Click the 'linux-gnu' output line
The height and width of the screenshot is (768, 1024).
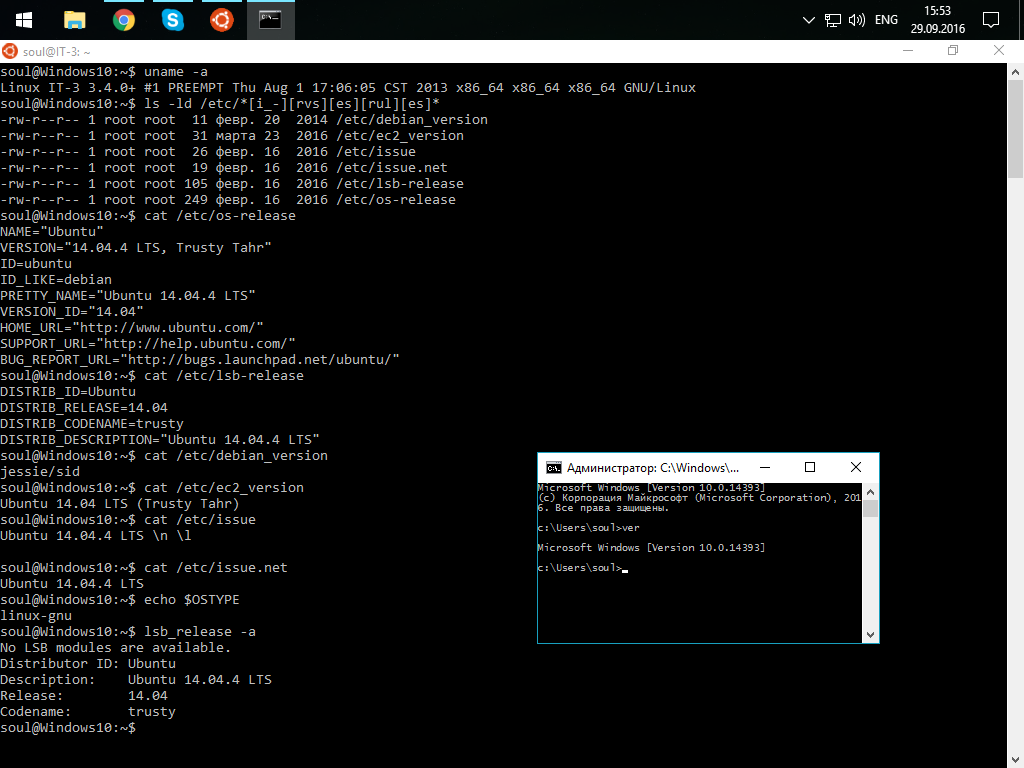click(36, 616)
